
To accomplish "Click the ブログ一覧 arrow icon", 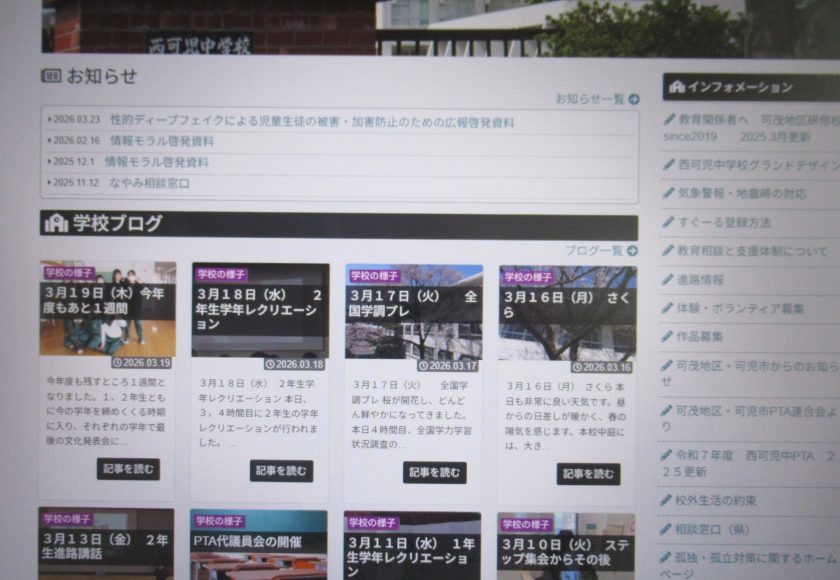I will (x=632, y=250).
